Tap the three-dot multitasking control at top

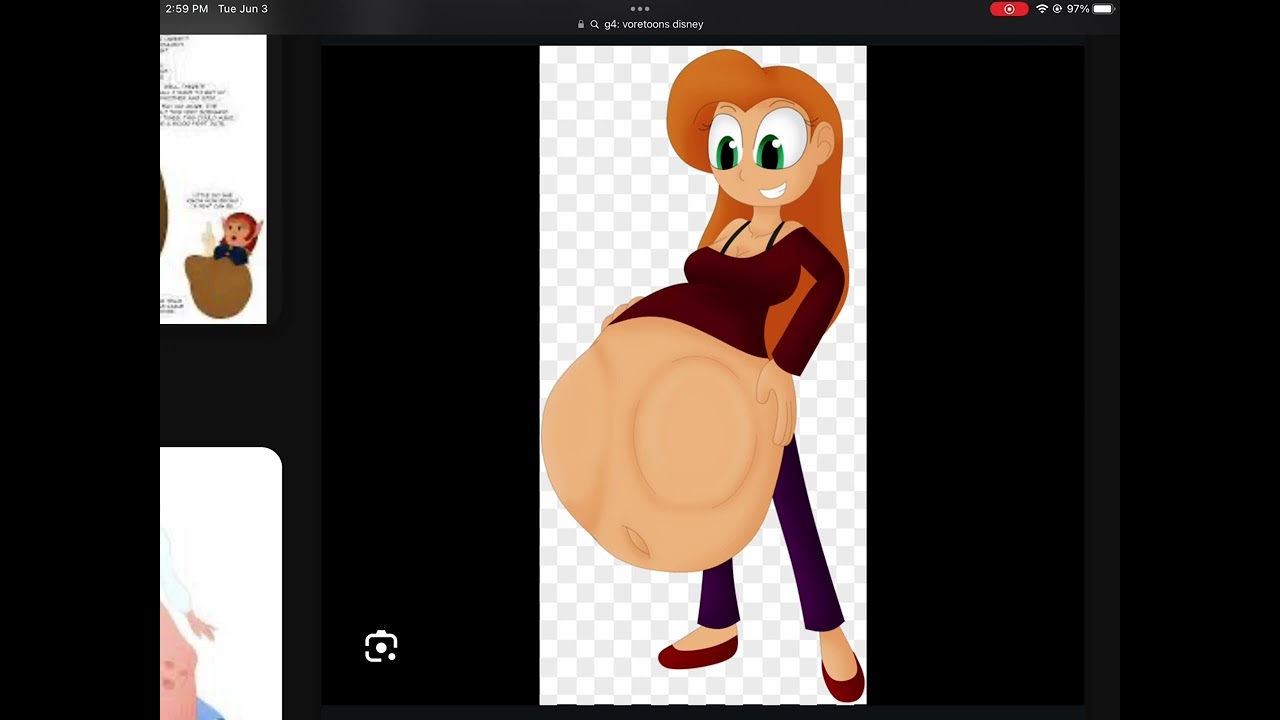pyautogui.click(x=640, y=8)
